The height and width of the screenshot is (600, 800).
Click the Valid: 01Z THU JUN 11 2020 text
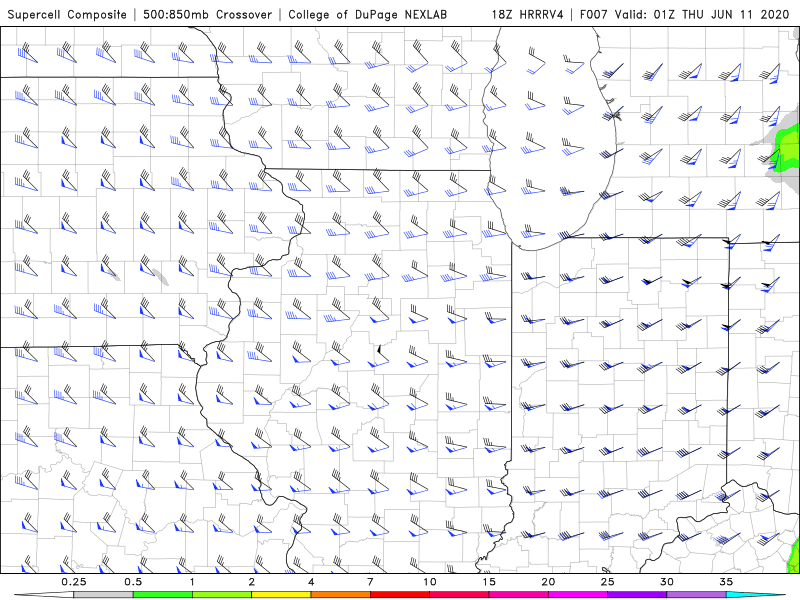click(702, 14)
